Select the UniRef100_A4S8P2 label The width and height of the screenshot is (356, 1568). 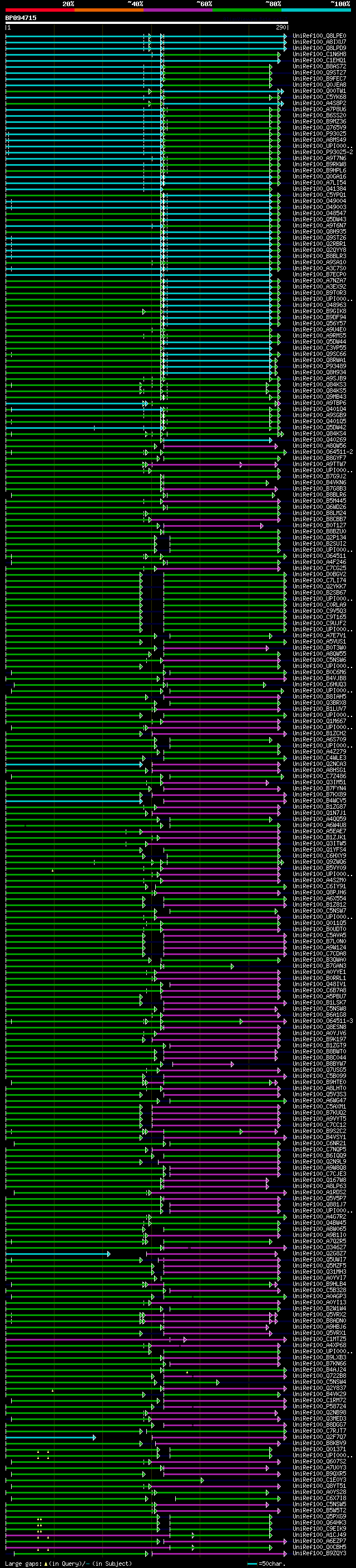click(x=319, y=103)
